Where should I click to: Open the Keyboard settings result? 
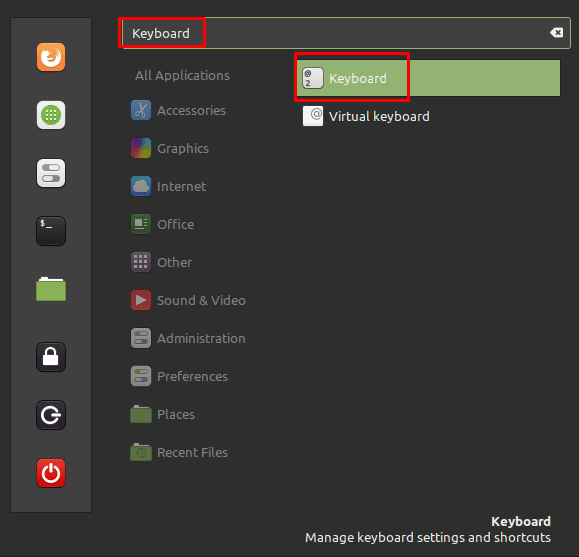point(428,78)
